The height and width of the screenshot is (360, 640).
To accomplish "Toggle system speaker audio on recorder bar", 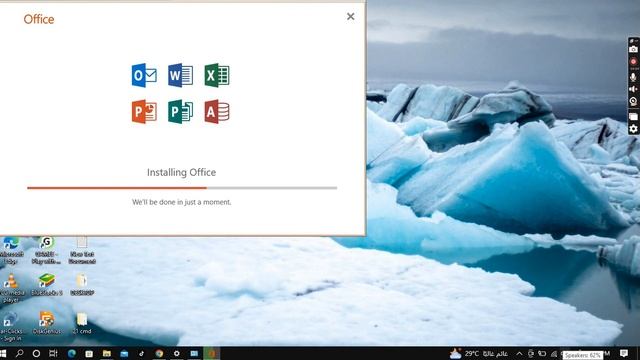I will click(x=633, y=89).
